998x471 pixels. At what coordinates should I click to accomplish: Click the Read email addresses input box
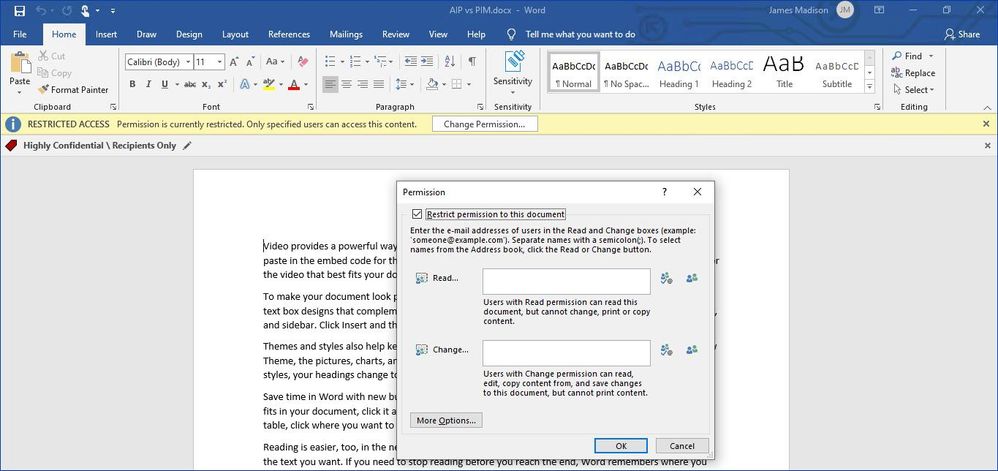tap(566, 281)
